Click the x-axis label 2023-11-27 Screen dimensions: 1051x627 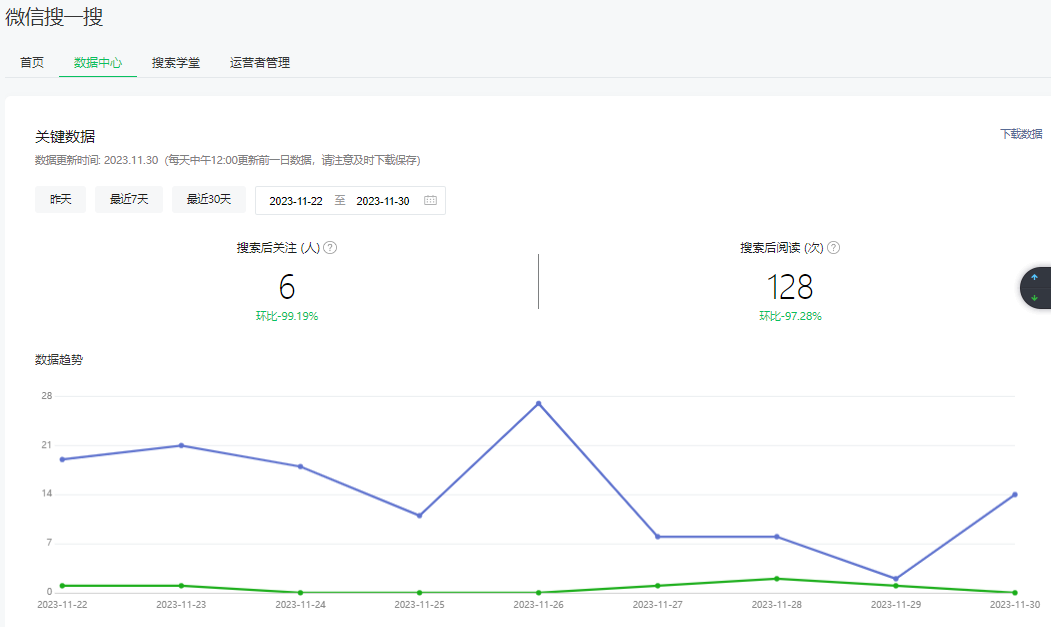(658, 604)
